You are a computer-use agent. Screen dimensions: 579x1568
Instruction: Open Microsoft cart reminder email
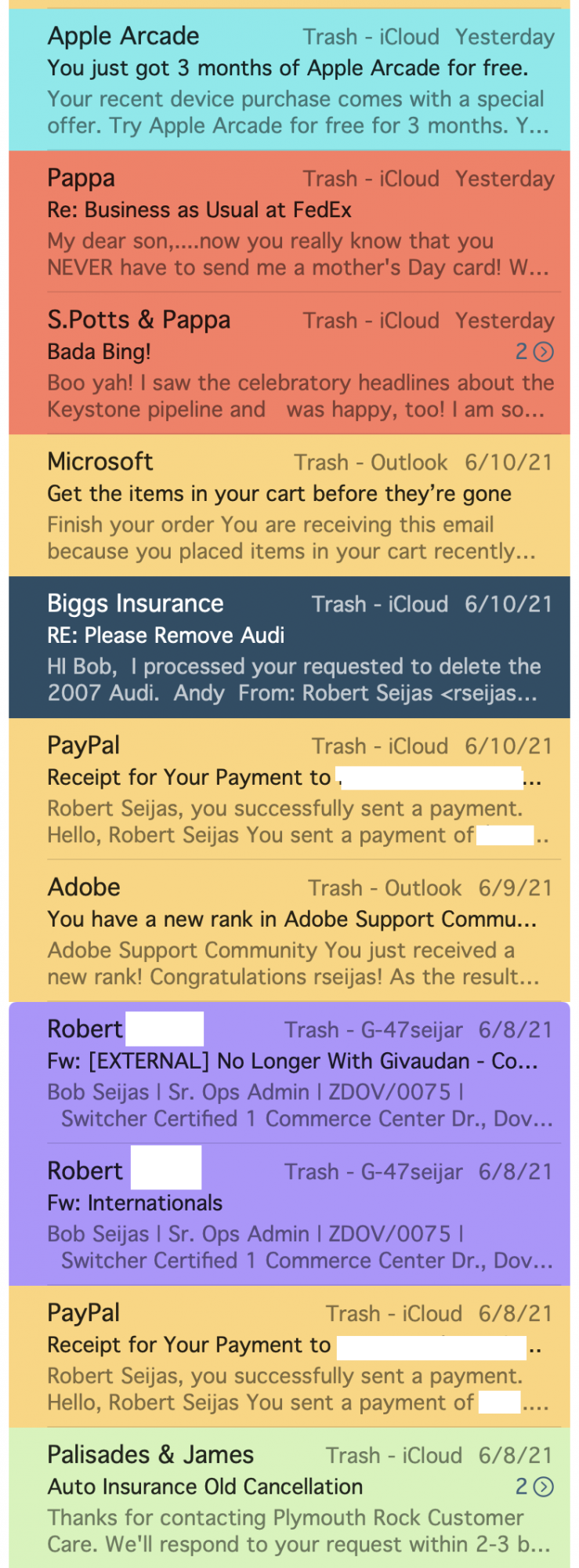pos(289,505)
